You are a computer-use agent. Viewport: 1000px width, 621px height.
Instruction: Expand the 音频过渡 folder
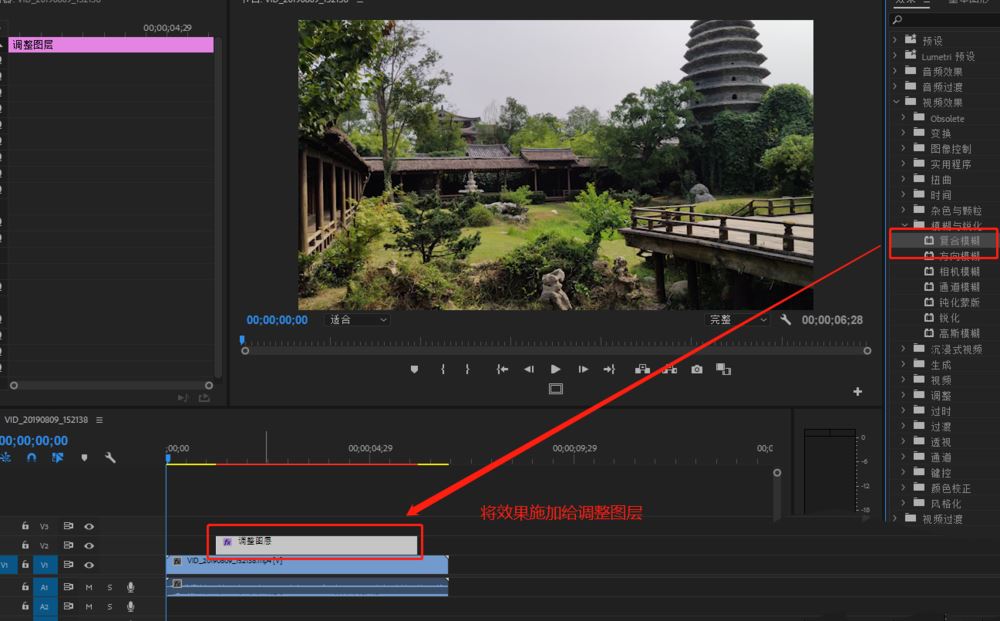point(895,87)
